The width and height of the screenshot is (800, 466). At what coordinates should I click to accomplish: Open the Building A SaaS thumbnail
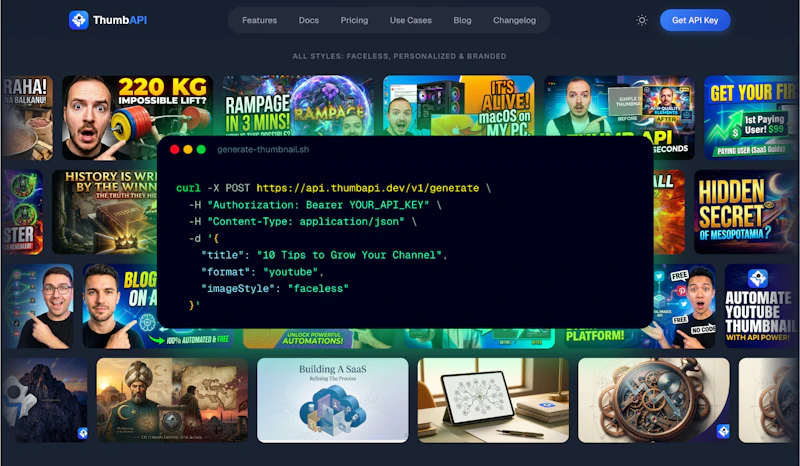coord(333,400)
